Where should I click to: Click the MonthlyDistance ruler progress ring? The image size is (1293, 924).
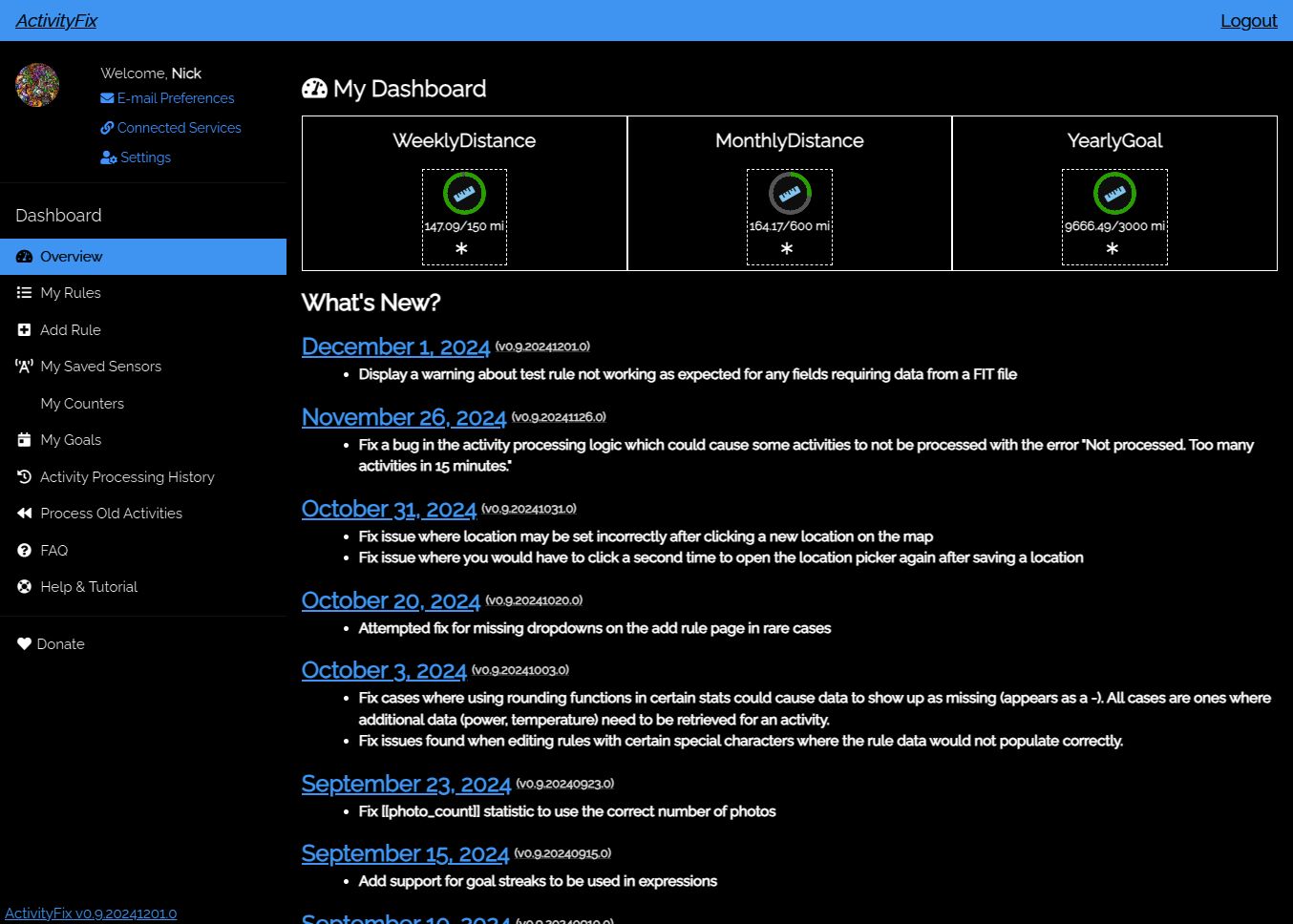coord(790,194)
